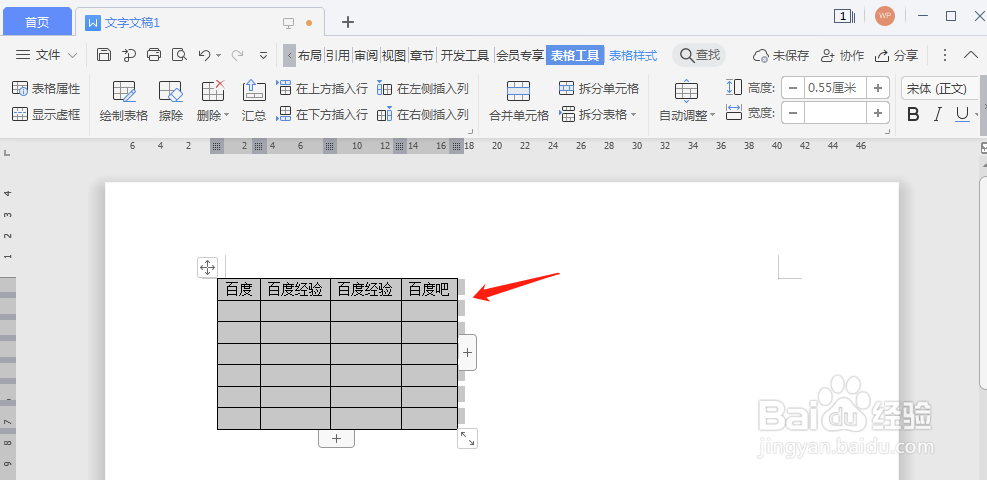This screenshot has width=987, height=480.
Task: Open 表格属性 table properties
Action: coord(47,89)
